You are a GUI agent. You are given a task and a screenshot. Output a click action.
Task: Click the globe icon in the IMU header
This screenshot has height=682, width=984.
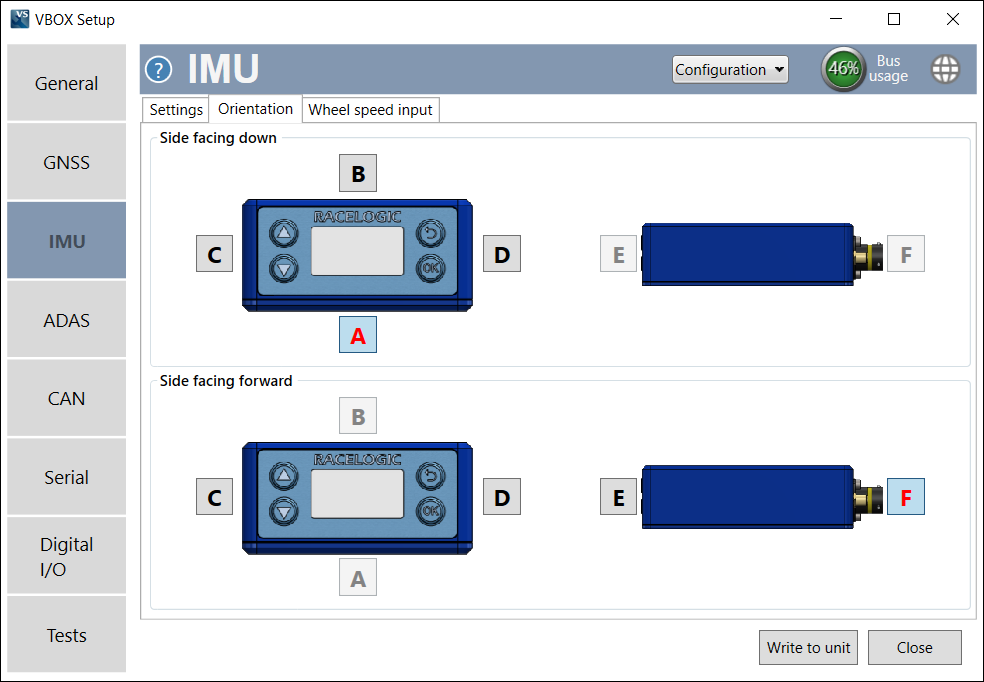[945, 69]
